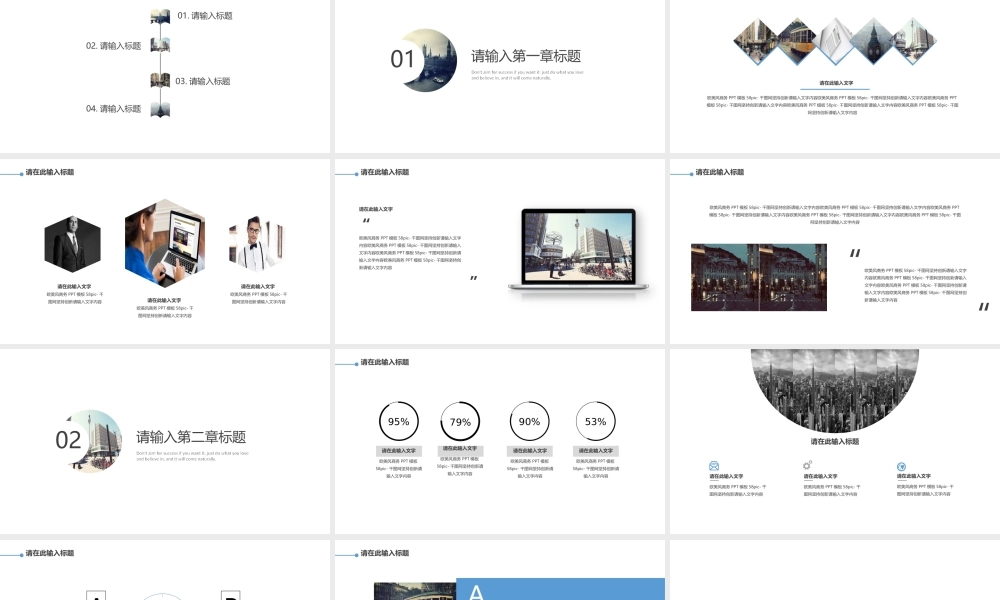Select the grey '请在此输入文字' label under 79%

(460, 450)
